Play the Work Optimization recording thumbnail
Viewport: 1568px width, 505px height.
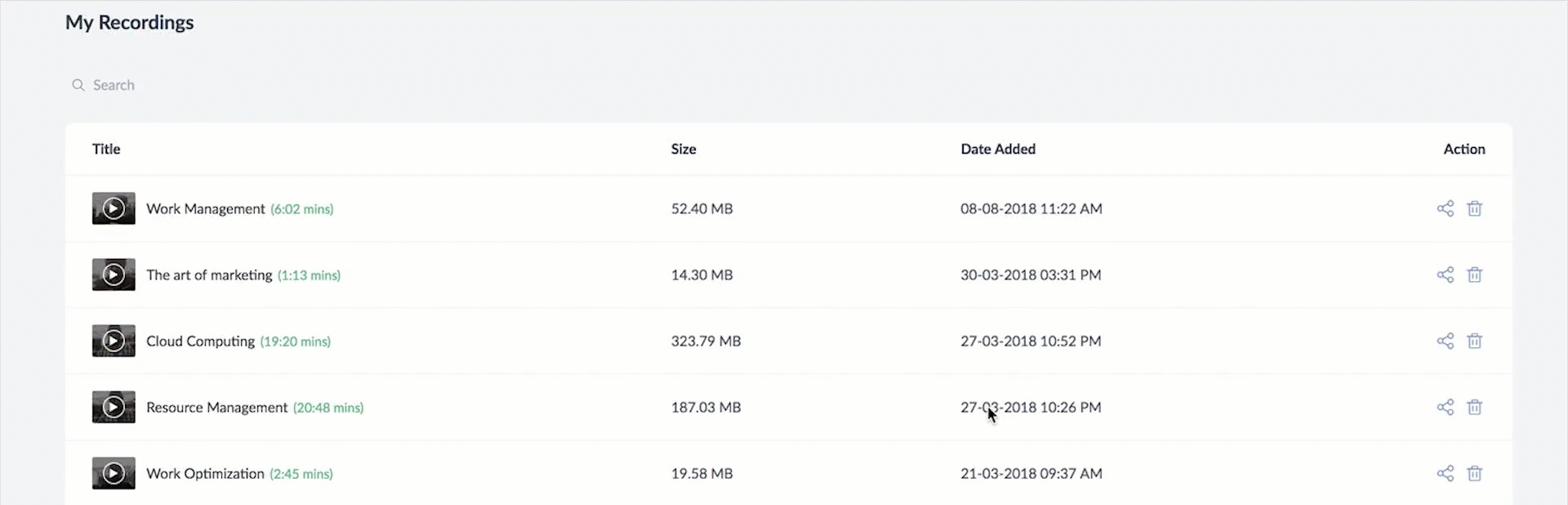[x=114, y=473]
